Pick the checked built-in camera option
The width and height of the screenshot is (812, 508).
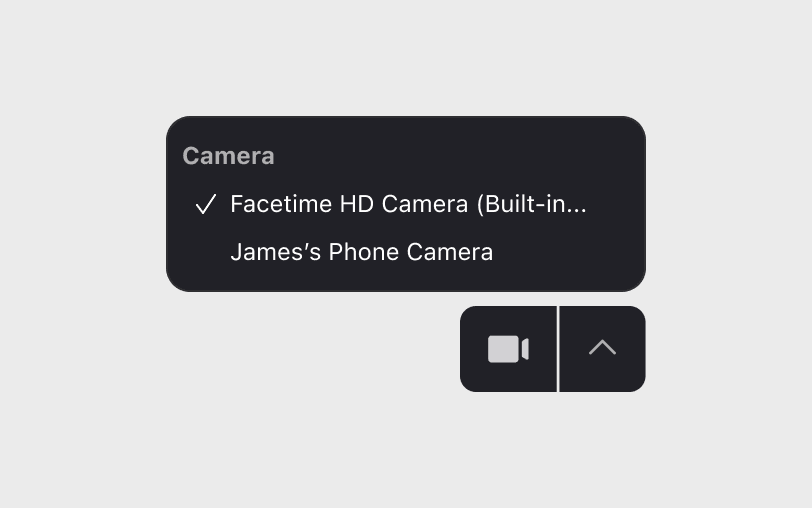pos(407,204)
